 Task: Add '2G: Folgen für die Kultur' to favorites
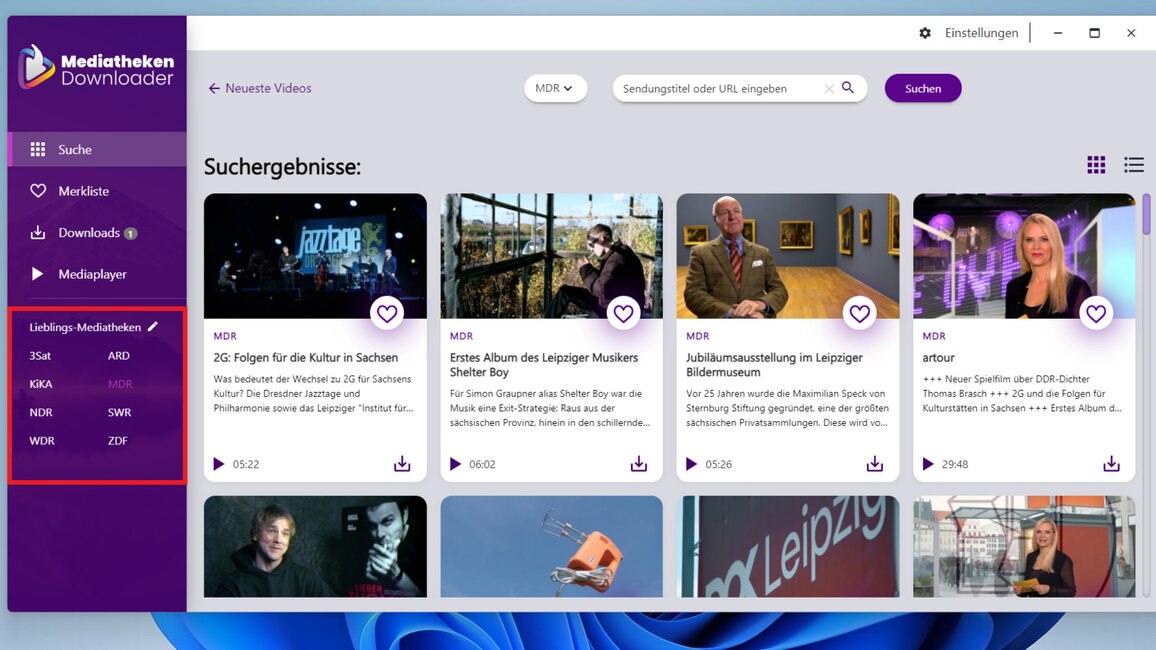click(x=387, y=314)
